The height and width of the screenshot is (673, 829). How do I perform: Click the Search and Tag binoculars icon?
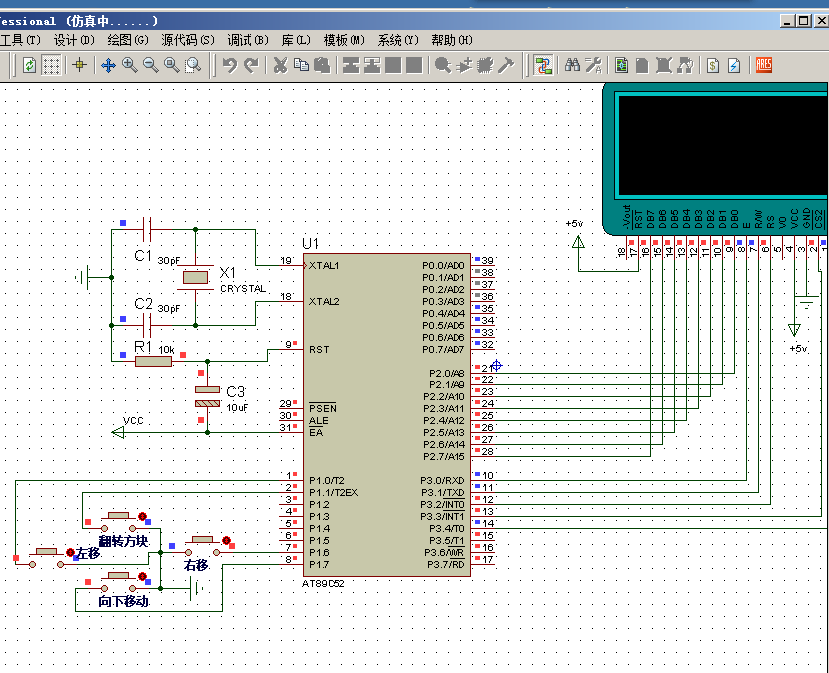click(572, 65)
